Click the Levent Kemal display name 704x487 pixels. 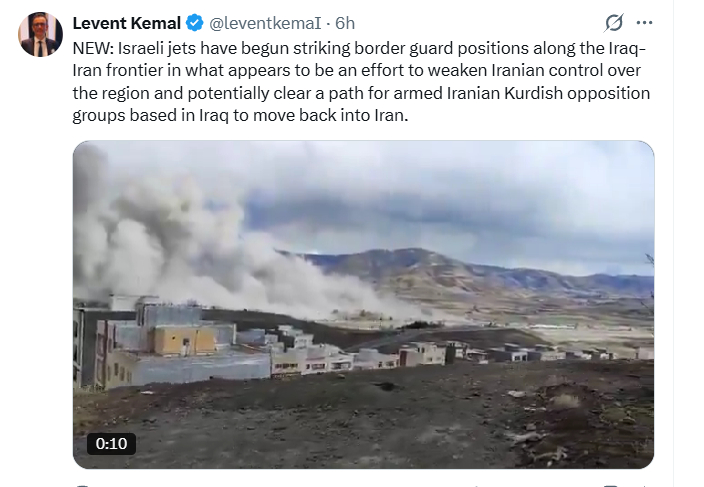pos(127,23)
